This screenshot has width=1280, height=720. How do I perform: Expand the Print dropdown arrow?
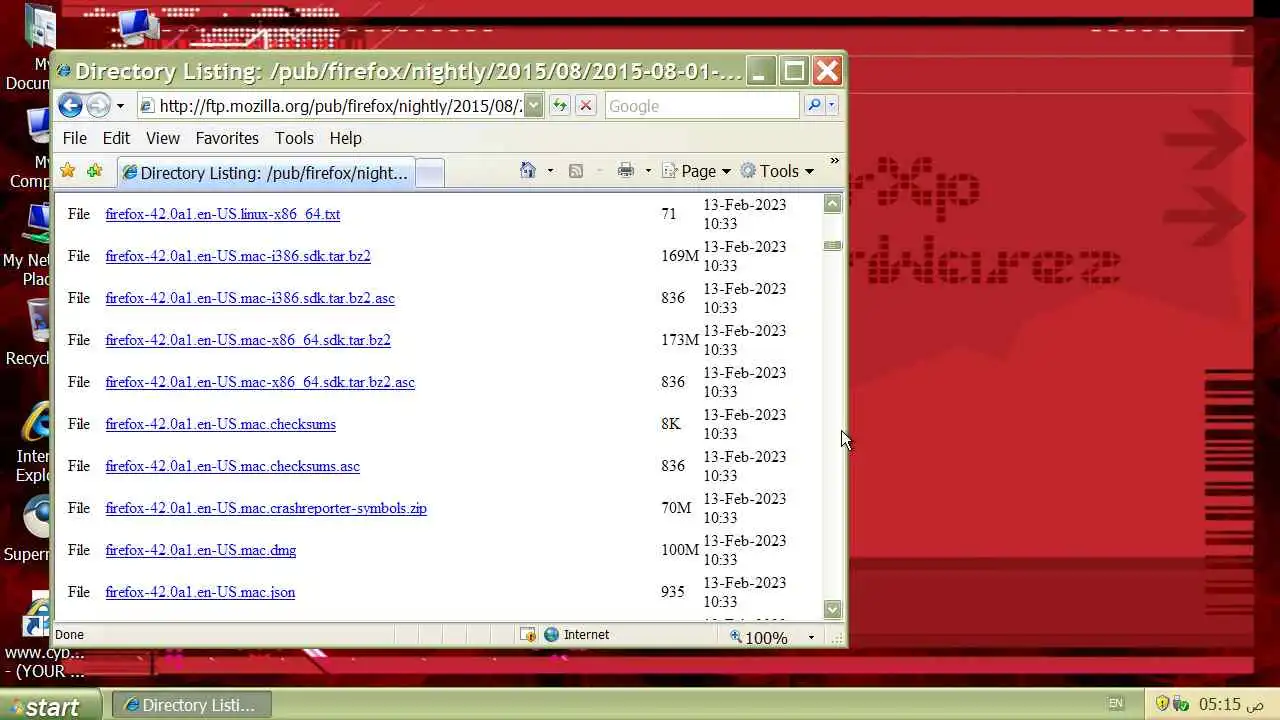tap(648, 171)
